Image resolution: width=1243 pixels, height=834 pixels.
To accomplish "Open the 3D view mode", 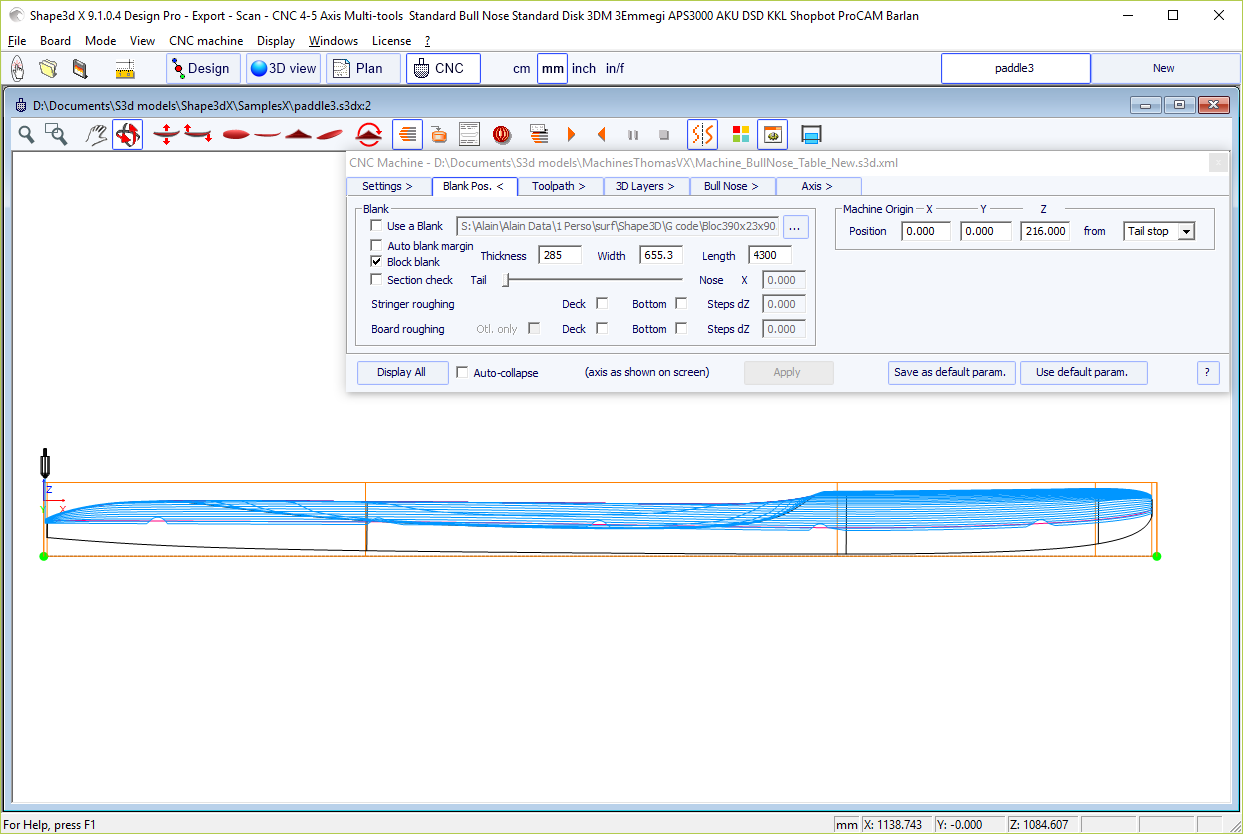I will (x=284, y=69).
